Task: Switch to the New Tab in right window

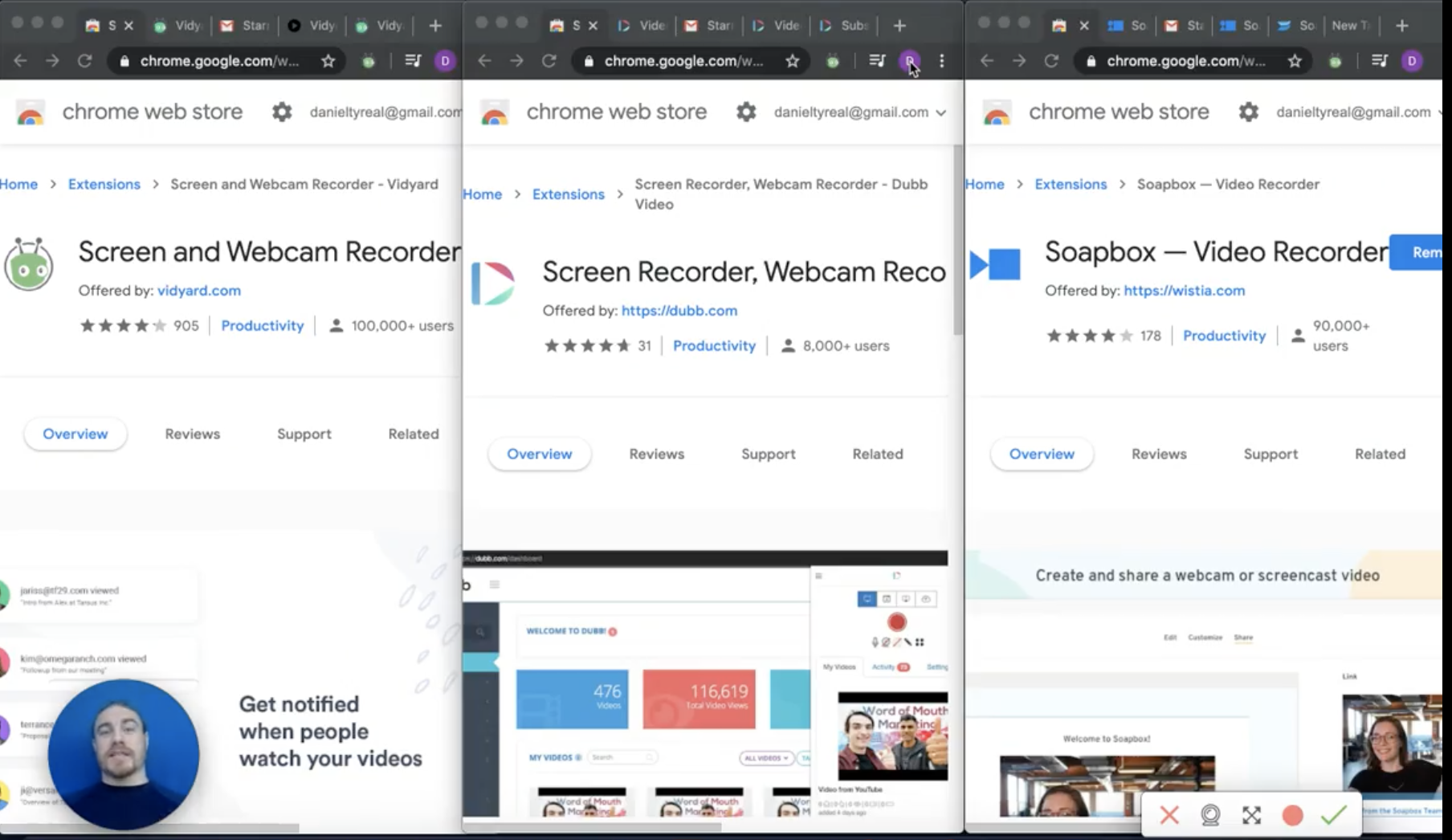Action: click(1352, 26)
